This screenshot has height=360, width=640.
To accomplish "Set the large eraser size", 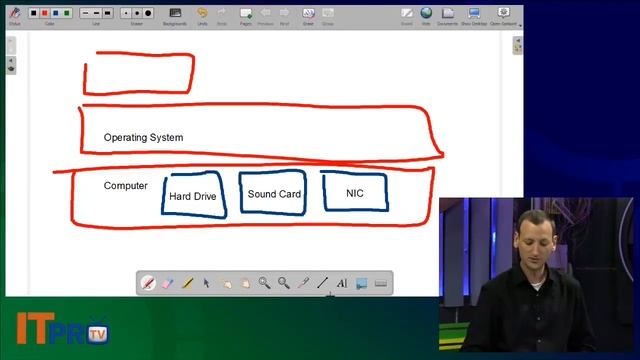I will click(x=148, y=13).
